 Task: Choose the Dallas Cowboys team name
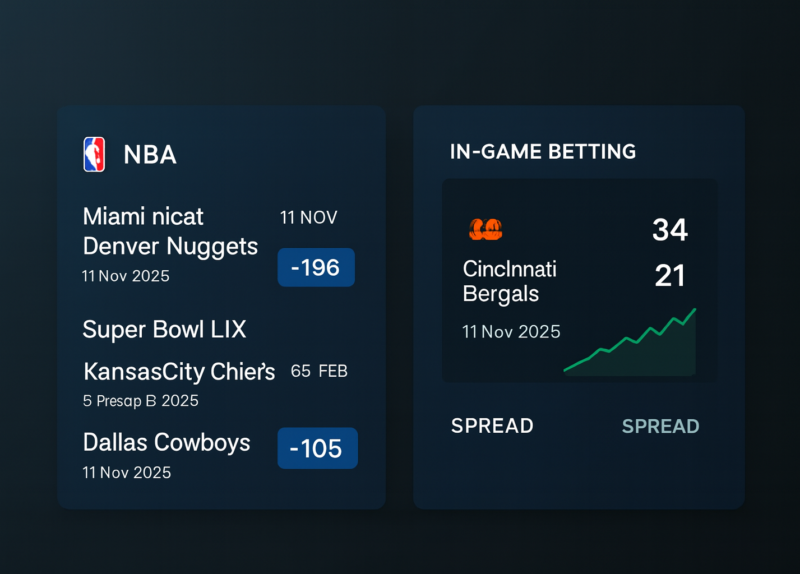[166, 442]
